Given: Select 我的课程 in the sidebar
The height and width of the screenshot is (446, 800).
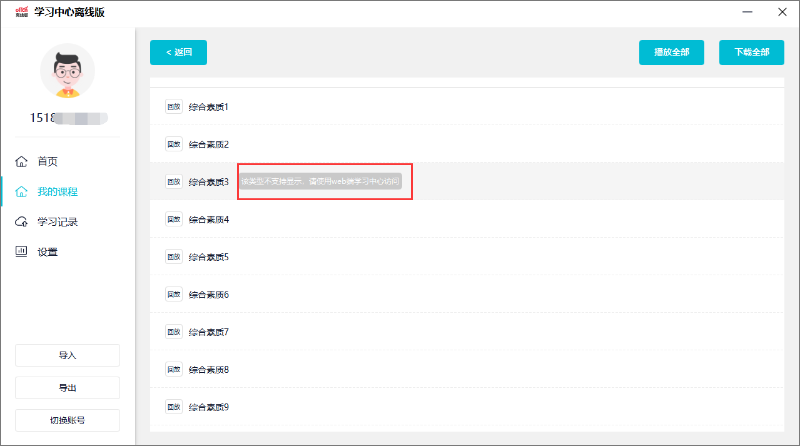Looking at the screenshot, I should click(x=57, y=191).
